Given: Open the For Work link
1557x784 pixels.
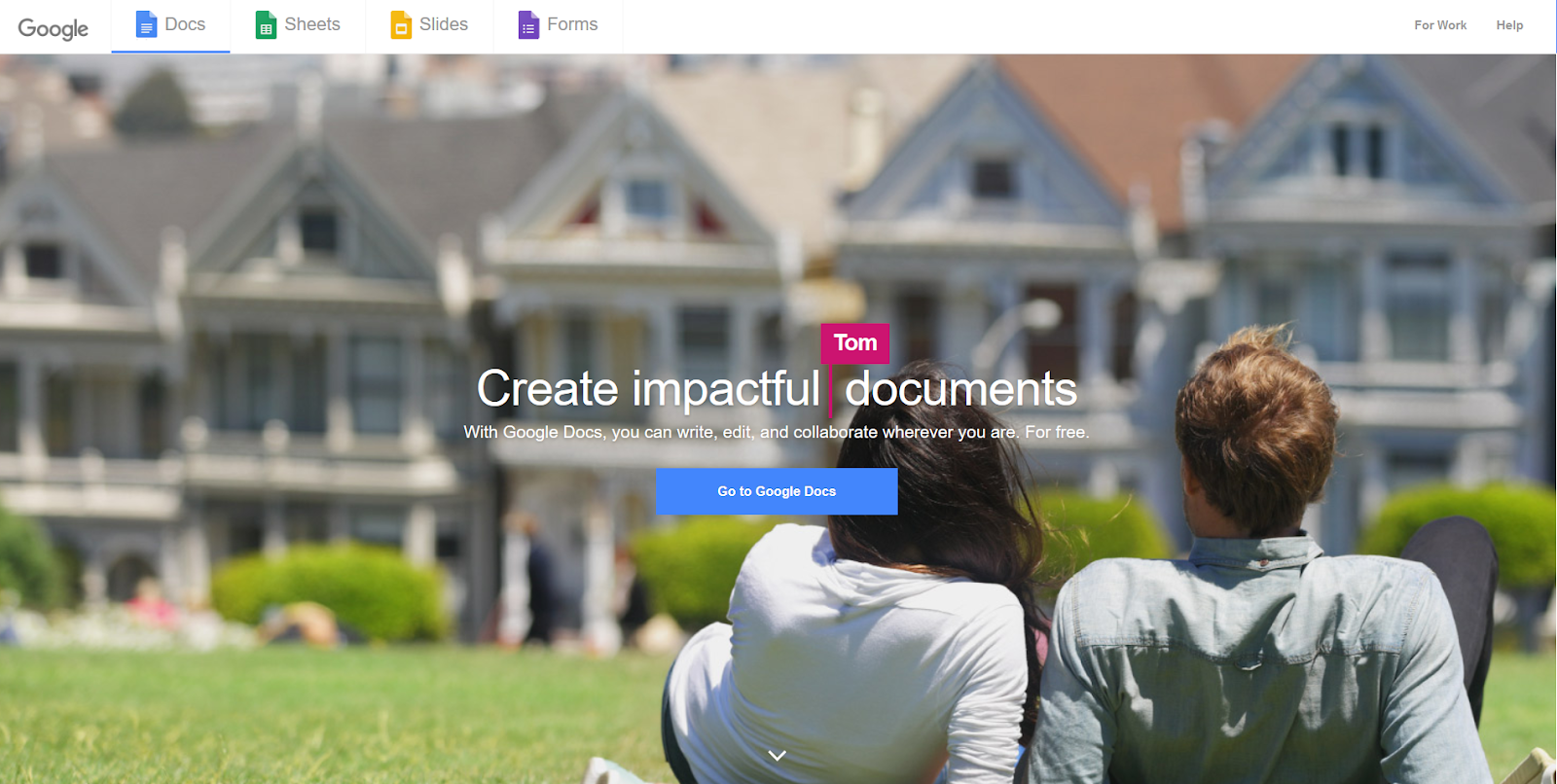Looking at the screenshot, I should 1440,25.
